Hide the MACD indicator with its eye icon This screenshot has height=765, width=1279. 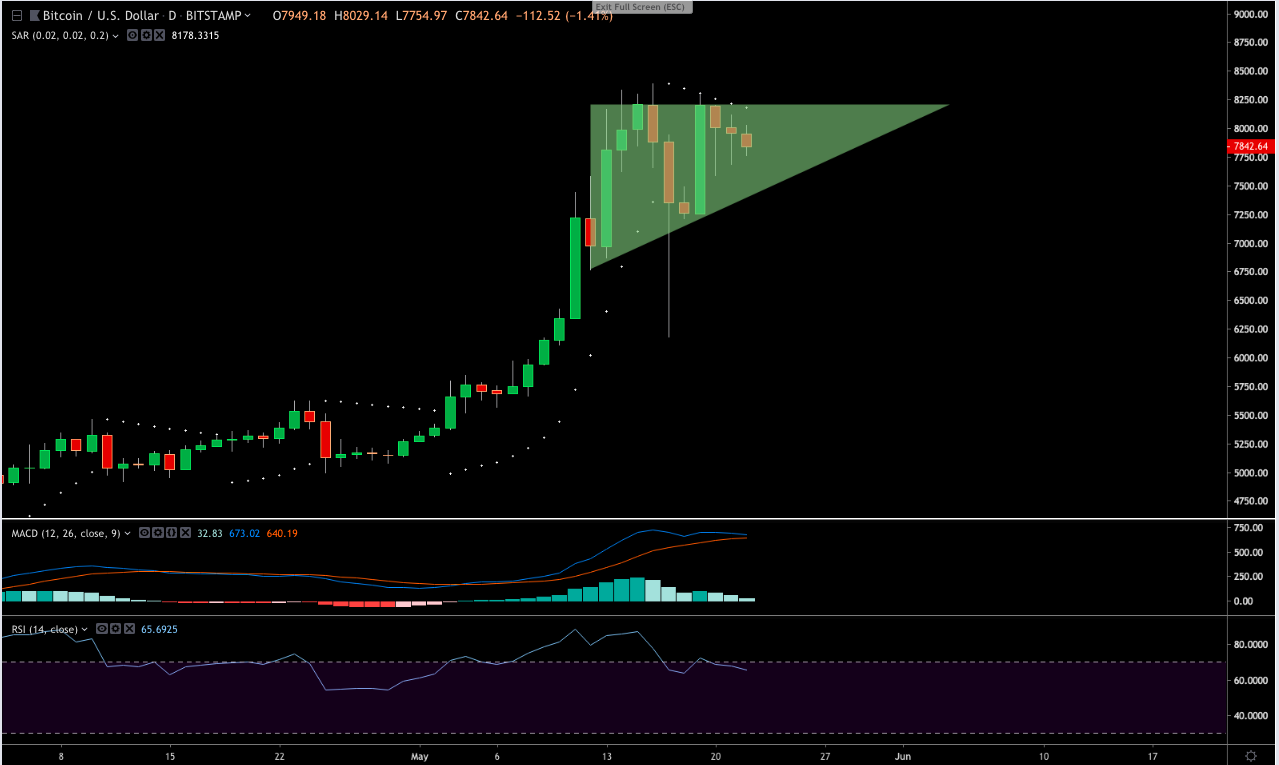[x=144, y=533]
